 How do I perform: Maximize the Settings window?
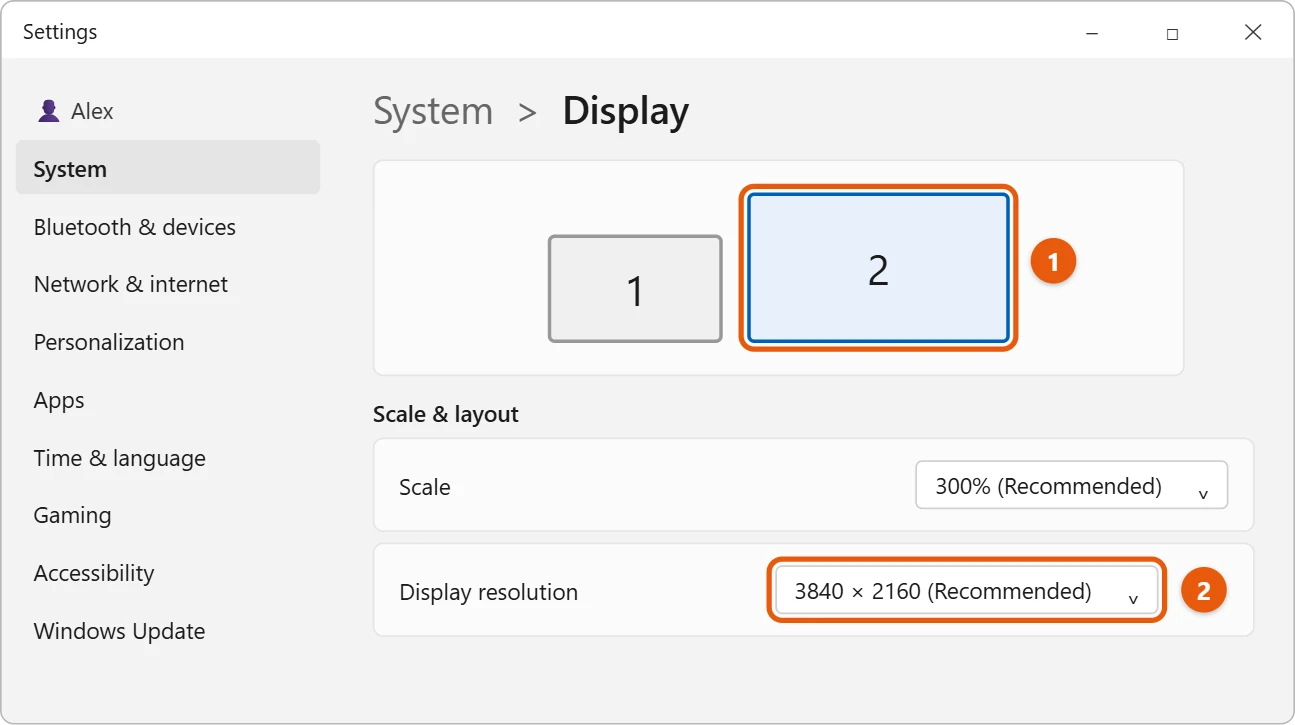pos(1172,33)
